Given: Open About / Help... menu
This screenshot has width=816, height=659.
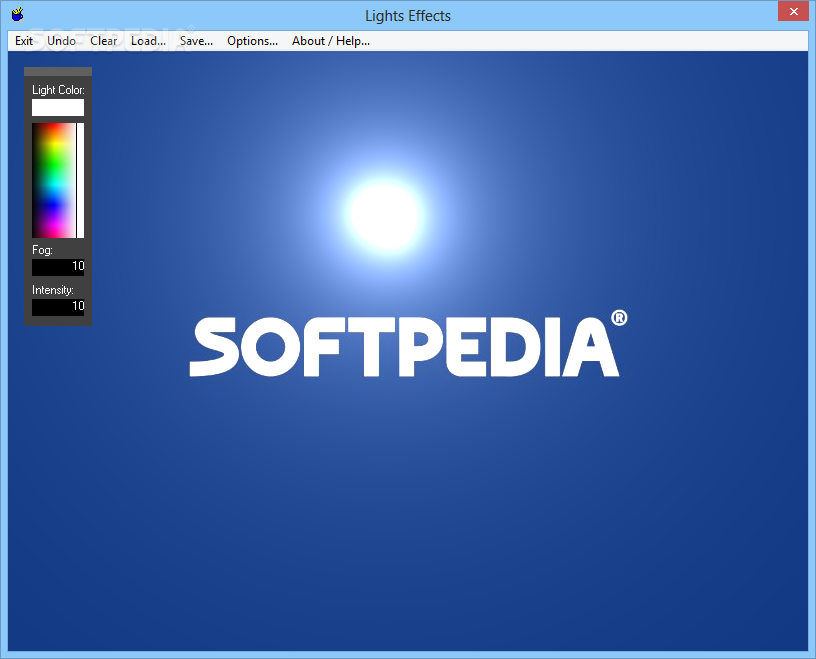Looking at the screenshot, I should point(330,41).
